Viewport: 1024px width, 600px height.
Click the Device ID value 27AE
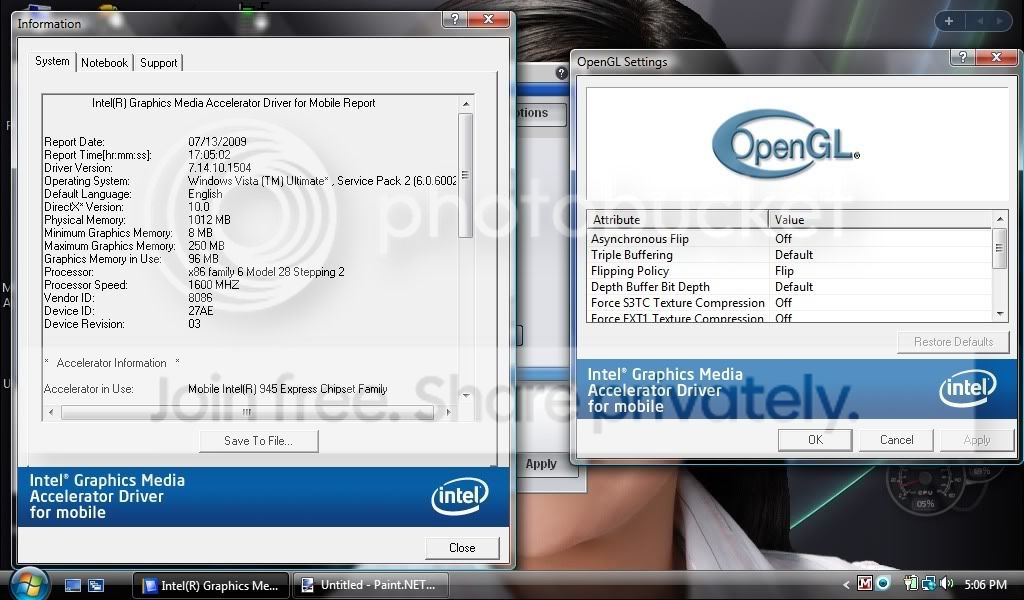(x=200, y=311)
